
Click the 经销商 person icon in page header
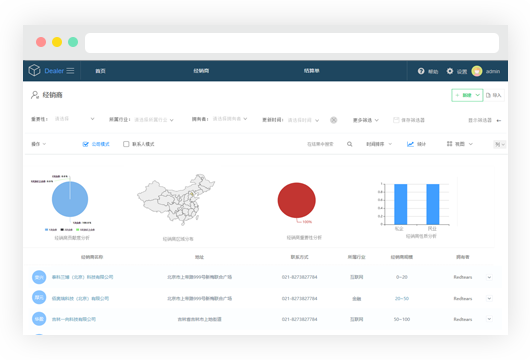35,95
